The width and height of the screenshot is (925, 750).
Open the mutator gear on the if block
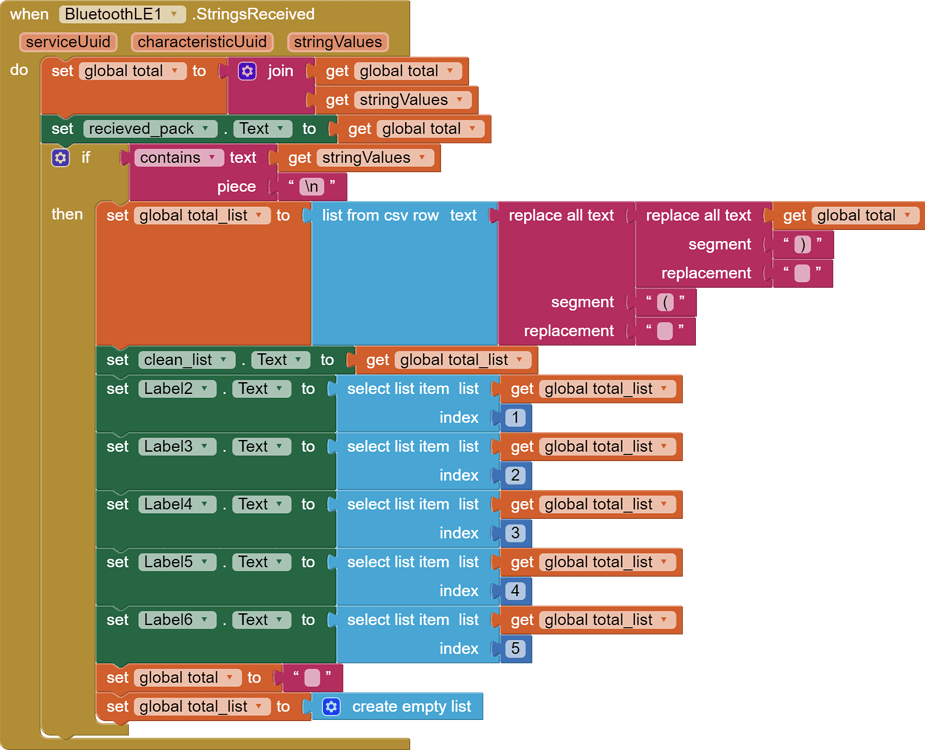coord(61,157)
